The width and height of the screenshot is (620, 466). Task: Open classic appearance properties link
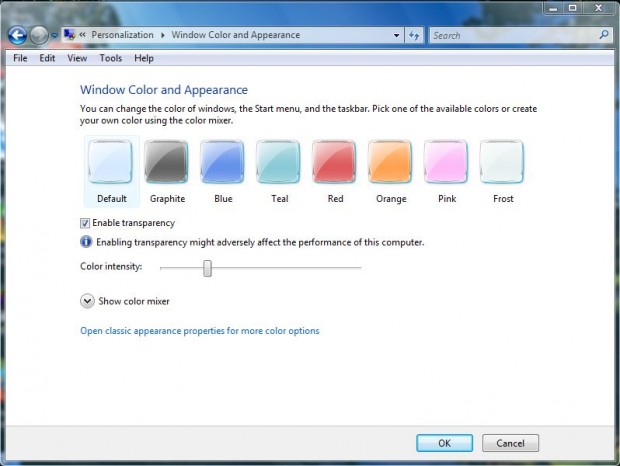(x=199, y=331)
